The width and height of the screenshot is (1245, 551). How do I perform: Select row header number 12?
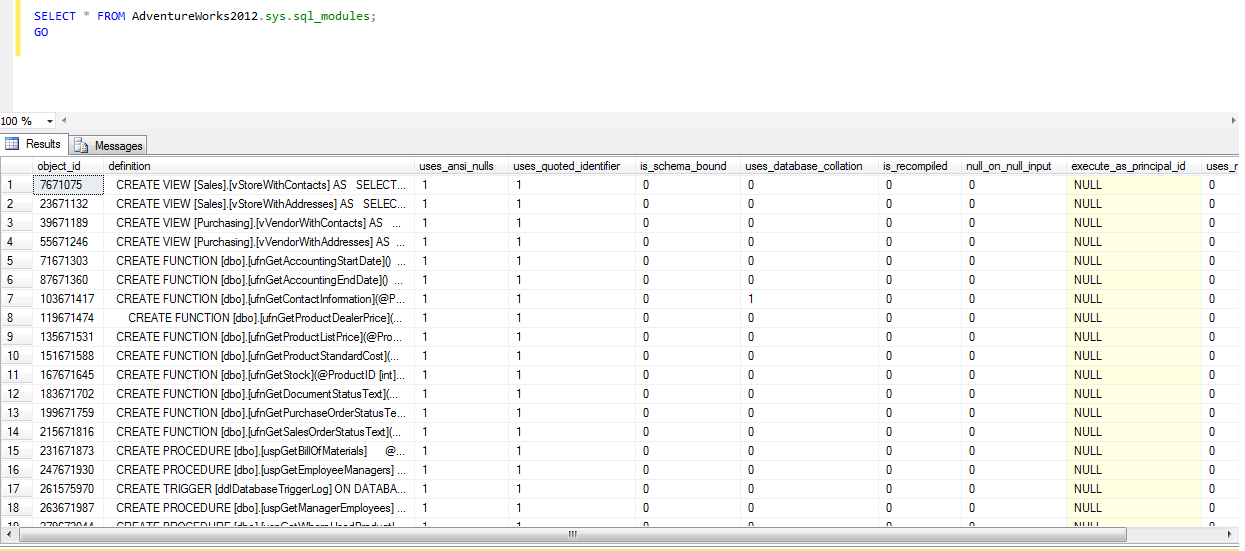[x=16, y=394]
